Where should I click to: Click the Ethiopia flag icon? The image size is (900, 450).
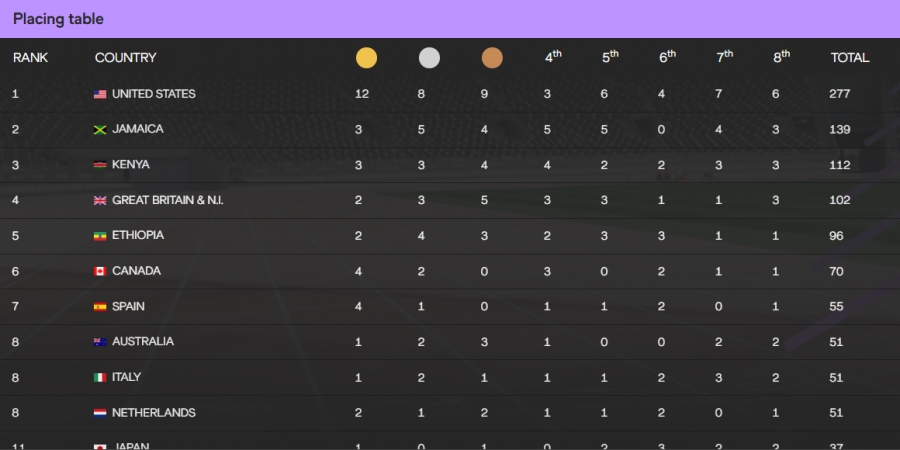100,236
